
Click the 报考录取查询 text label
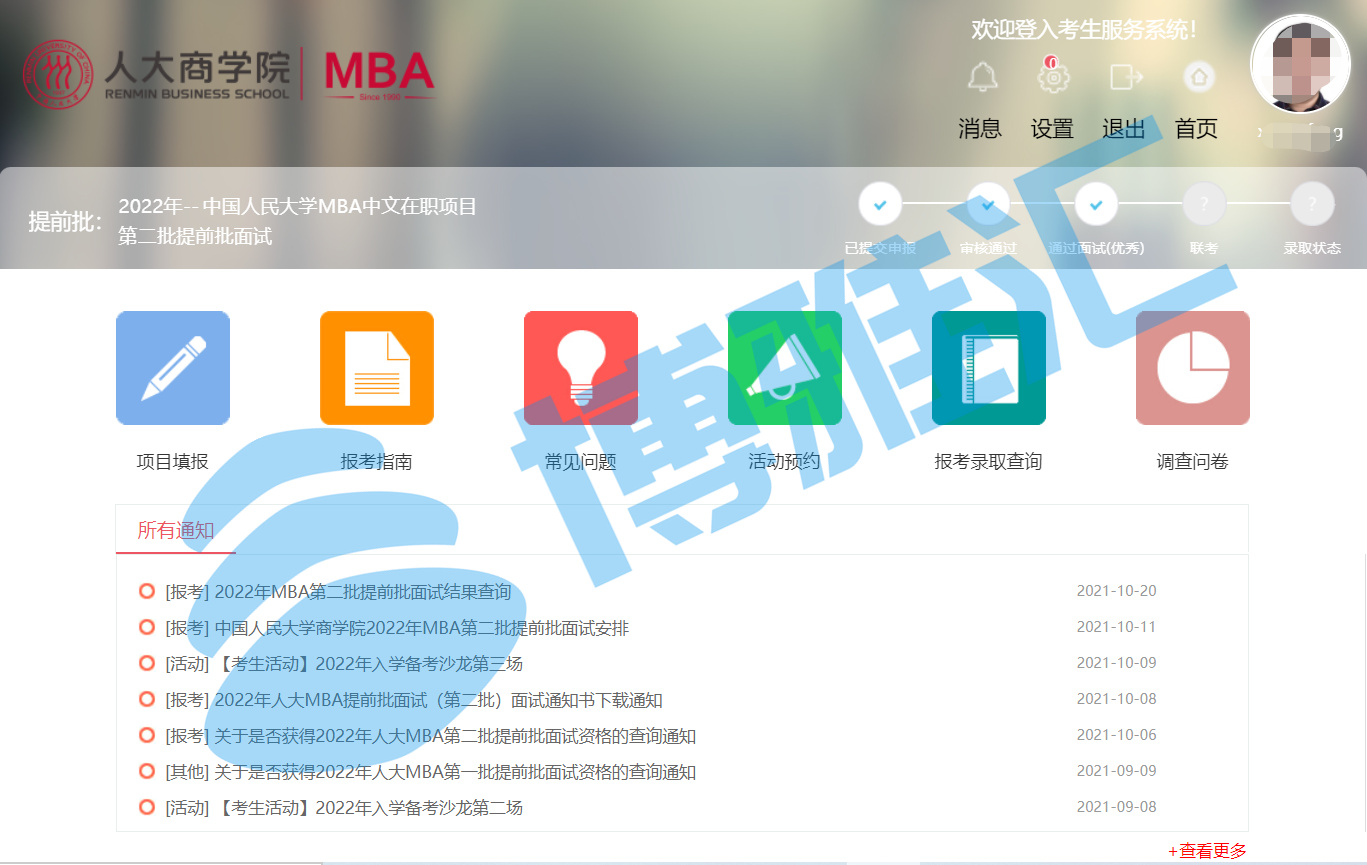click(x=989, y=462)
